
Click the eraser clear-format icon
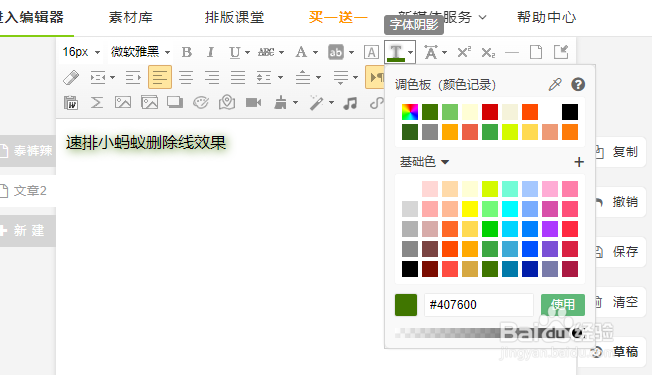(71, 78)
